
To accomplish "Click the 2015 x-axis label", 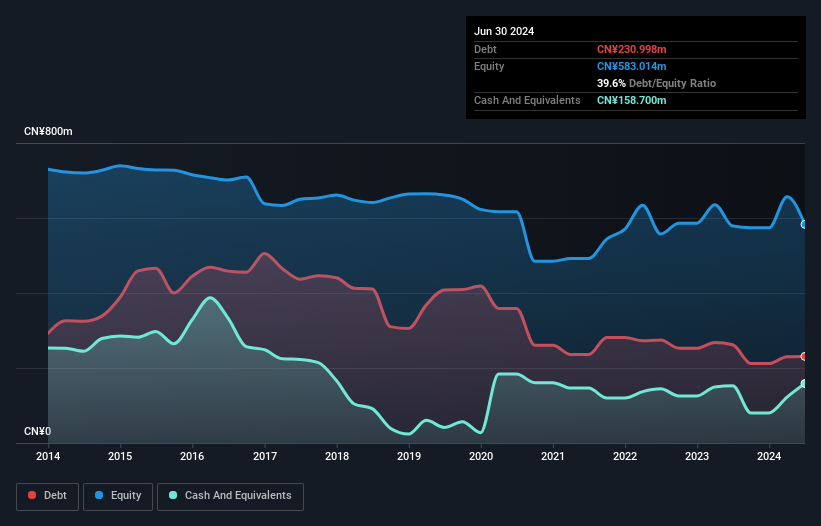I will pos(120,456).
